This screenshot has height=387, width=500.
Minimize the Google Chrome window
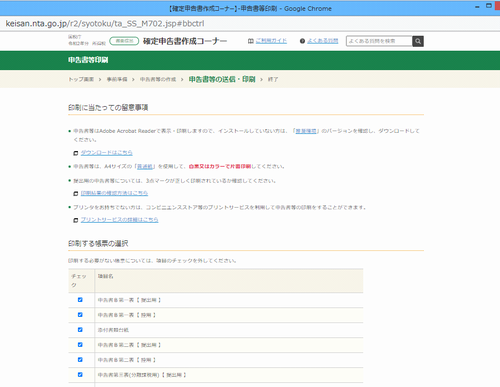click(x=477, y=6)
